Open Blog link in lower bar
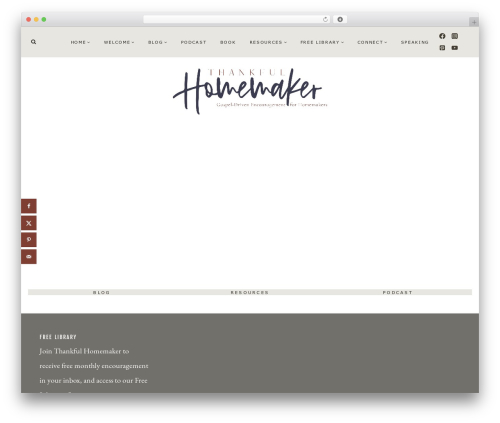This screenshot has width=500, height=423. pyautogui.click(x=101, y=292)
